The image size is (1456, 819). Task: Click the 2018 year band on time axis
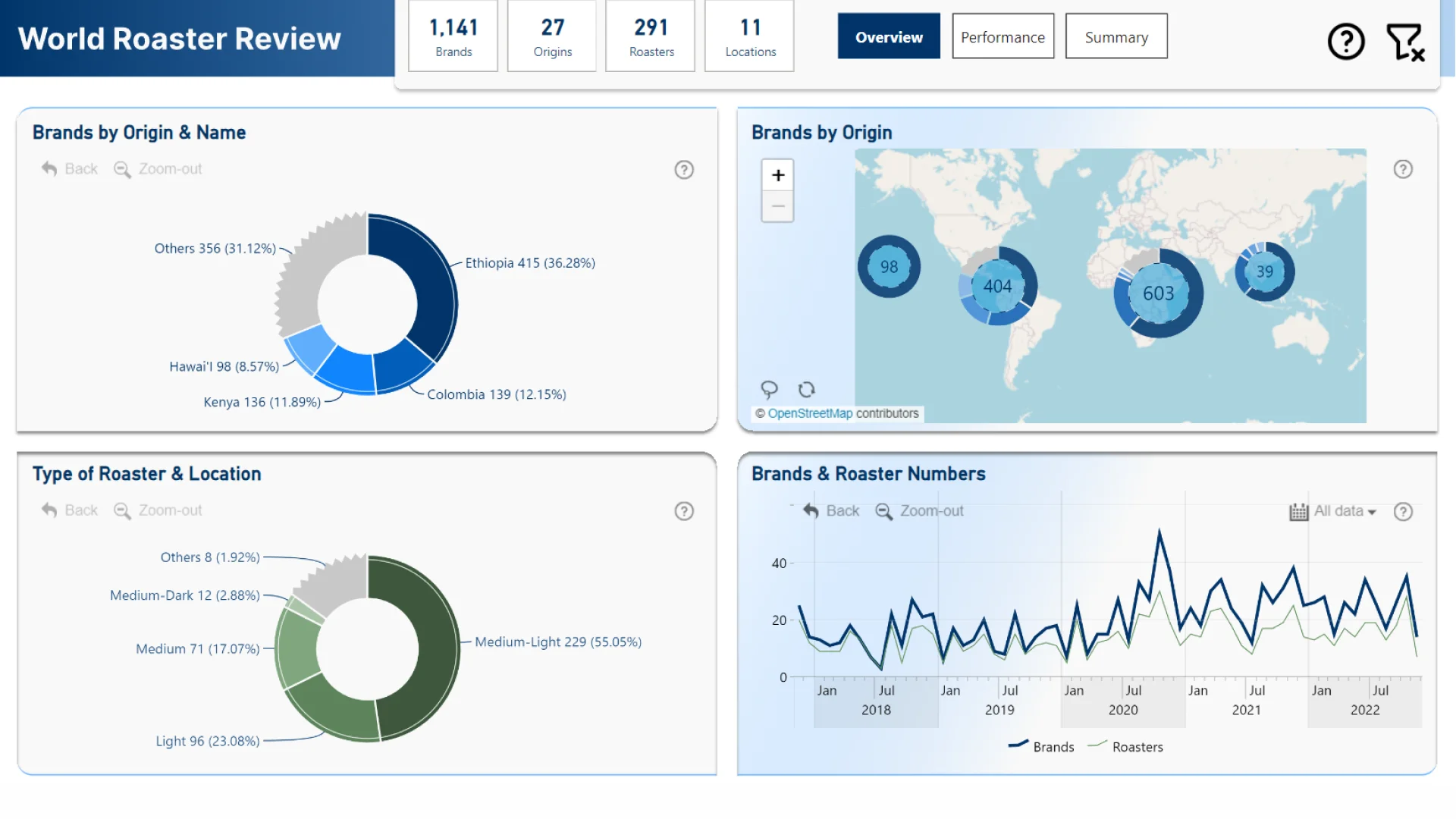[876, 711]
